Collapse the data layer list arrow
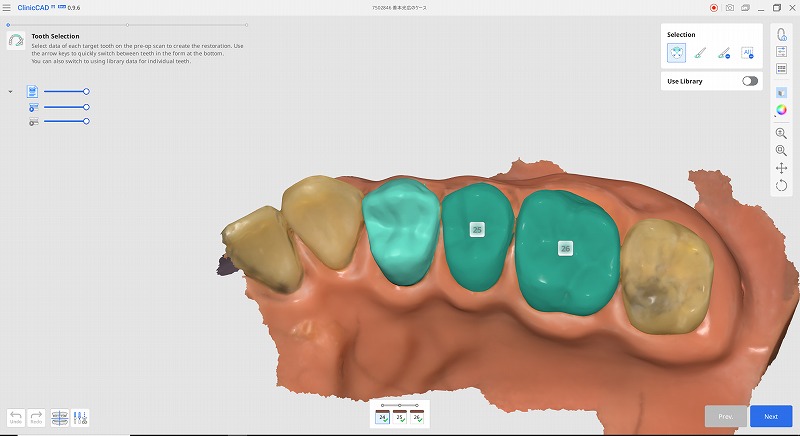800x436 pixels. tap(10, 91)
